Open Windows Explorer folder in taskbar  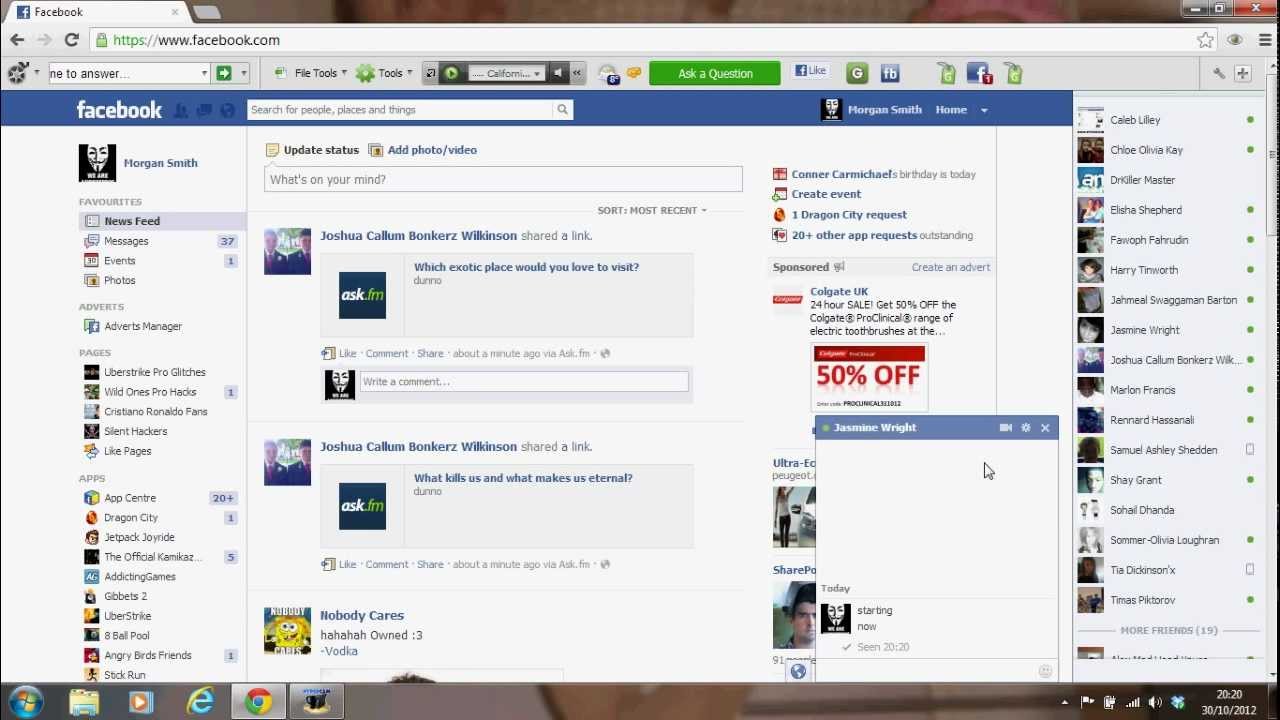point(84,702)
